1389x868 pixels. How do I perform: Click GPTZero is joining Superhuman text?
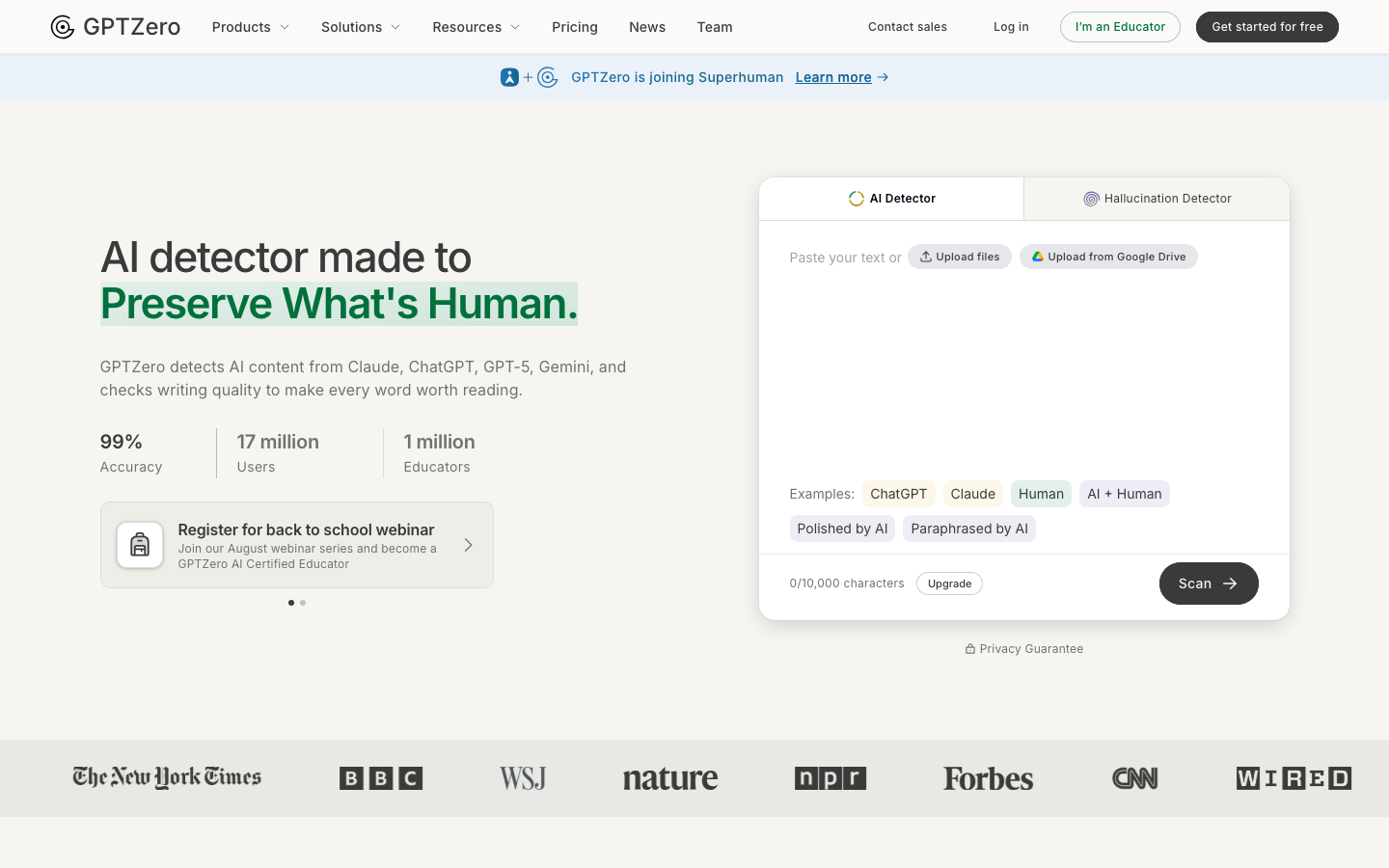pyautogui.click(x=677, y=77)
